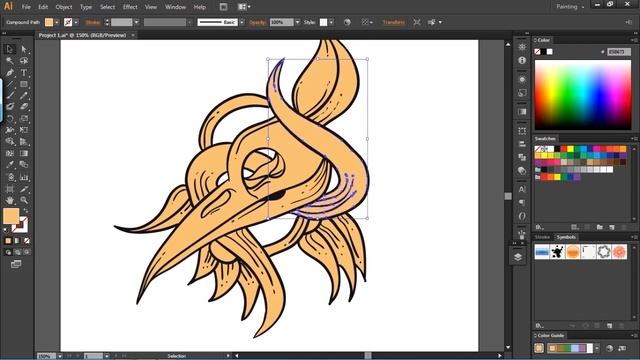This screenshot has height=360, width=640.
Task: Select the Blob Brush tool
Action: point(10,107)
